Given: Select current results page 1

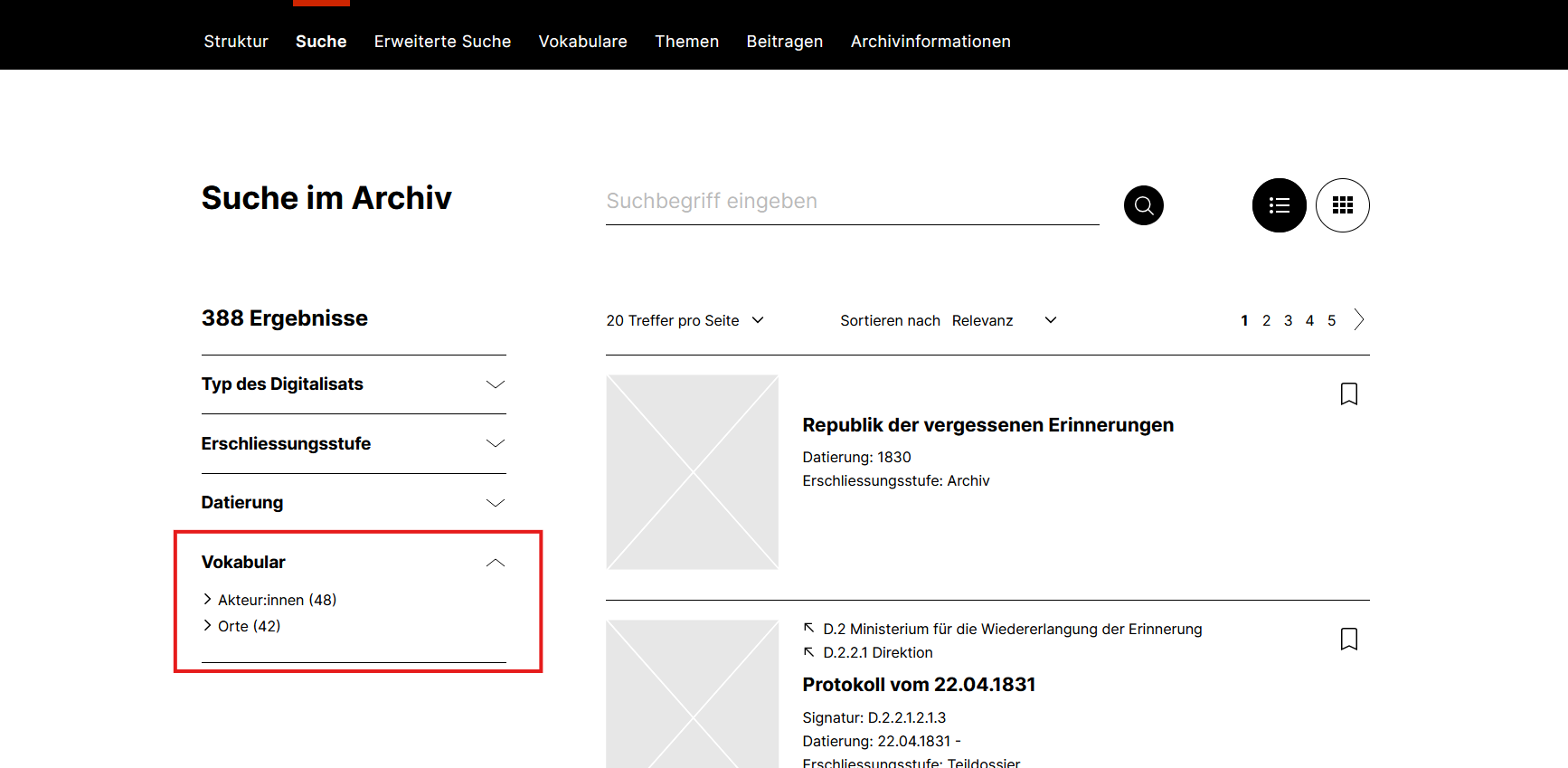Looking at the screenshot, I should coord(1244,320).
